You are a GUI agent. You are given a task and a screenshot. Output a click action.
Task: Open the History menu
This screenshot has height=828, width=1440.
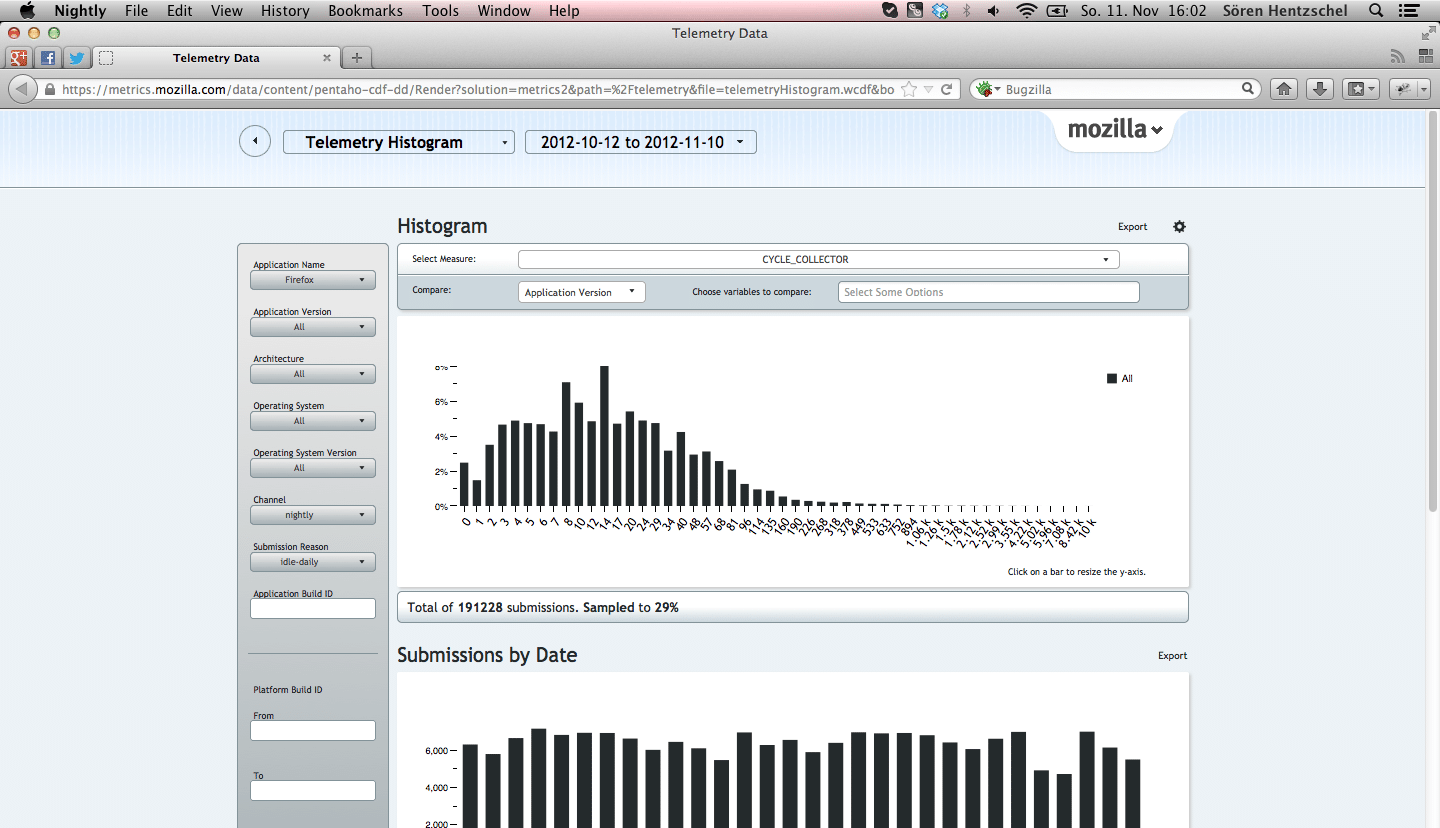(x=284, y=11)
